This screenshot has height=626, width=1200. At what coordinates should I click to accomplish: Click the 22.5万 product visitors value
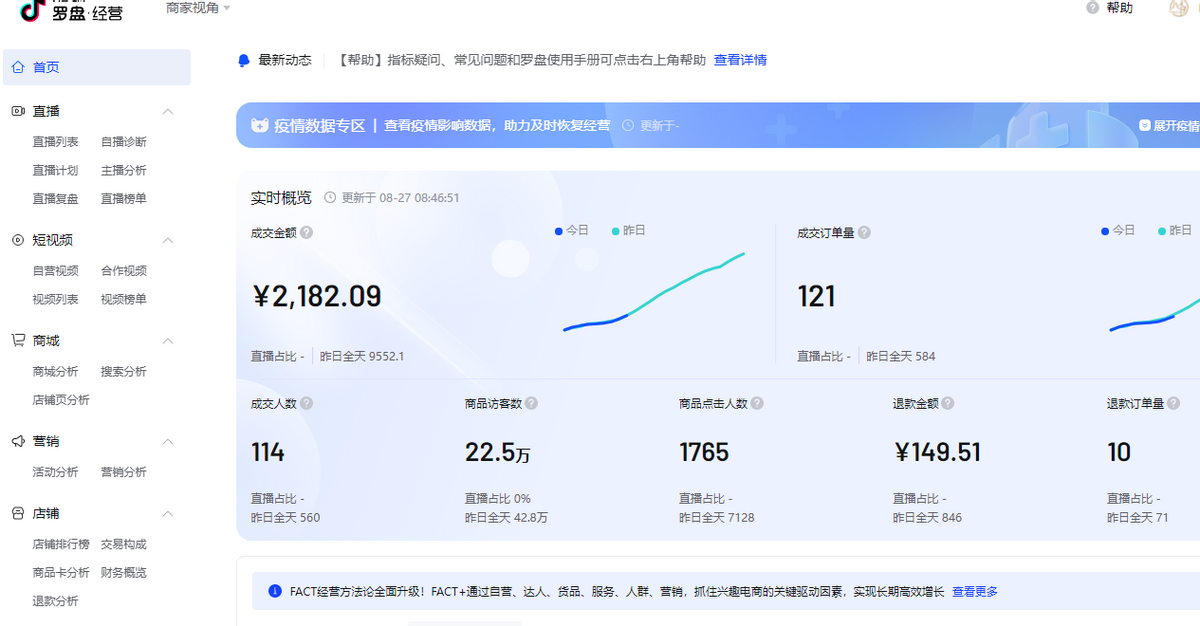click(x=498, y=453)
